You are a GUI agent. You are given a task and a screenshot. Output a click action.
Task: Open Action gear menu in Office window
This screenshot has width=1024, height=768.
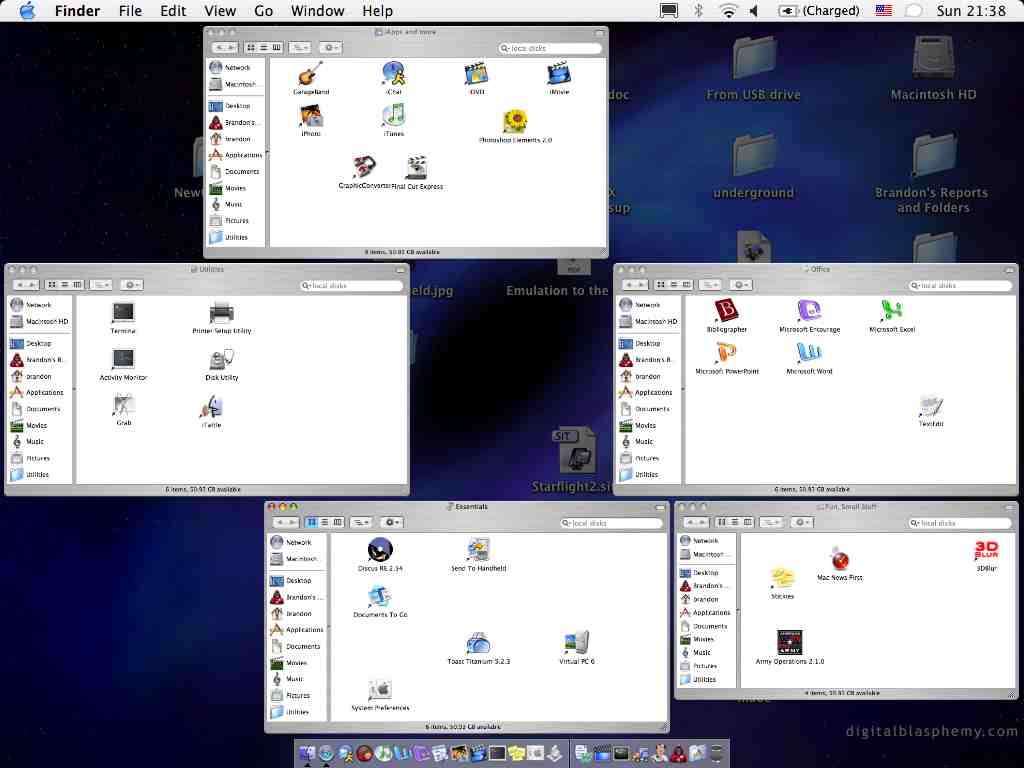coord(741,285)
